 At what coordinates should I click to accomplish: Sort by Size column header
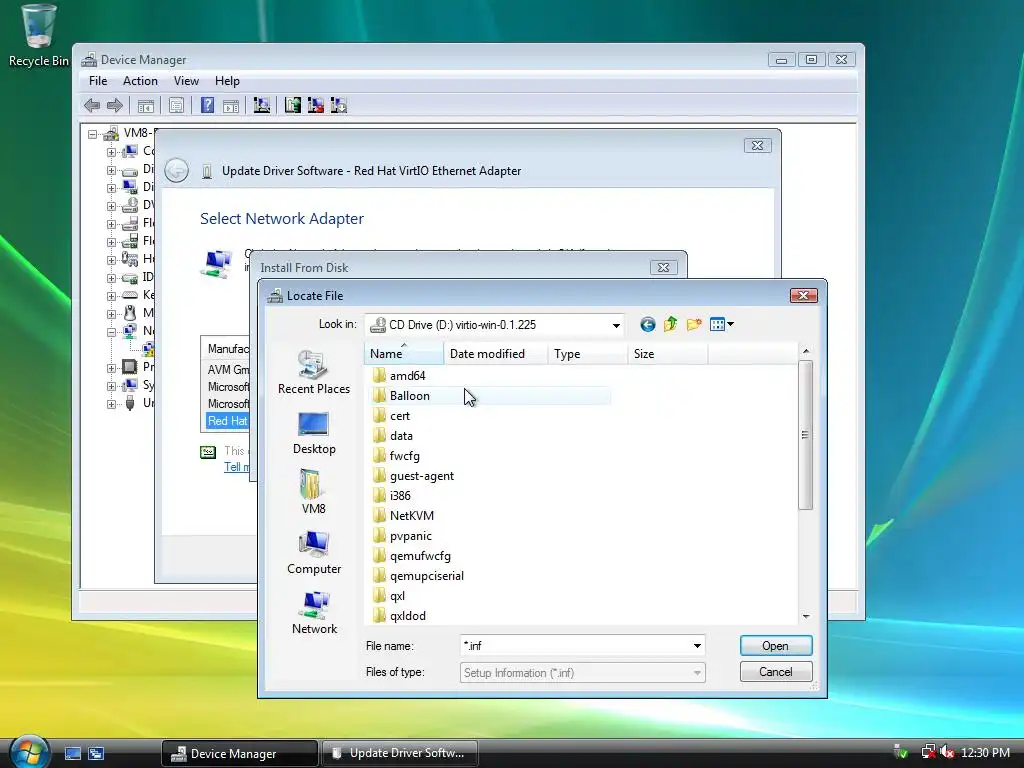click(667, 353)
